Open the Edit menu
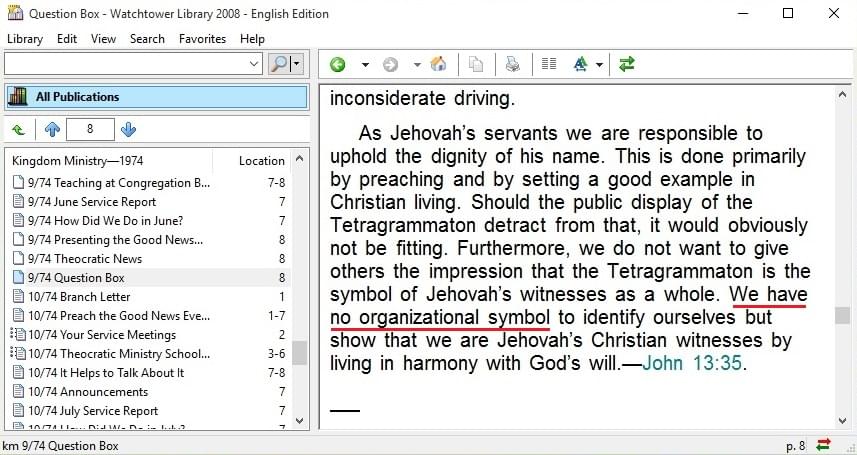Image resolution: width=857 pixels, height=455 pixels. 67,39
